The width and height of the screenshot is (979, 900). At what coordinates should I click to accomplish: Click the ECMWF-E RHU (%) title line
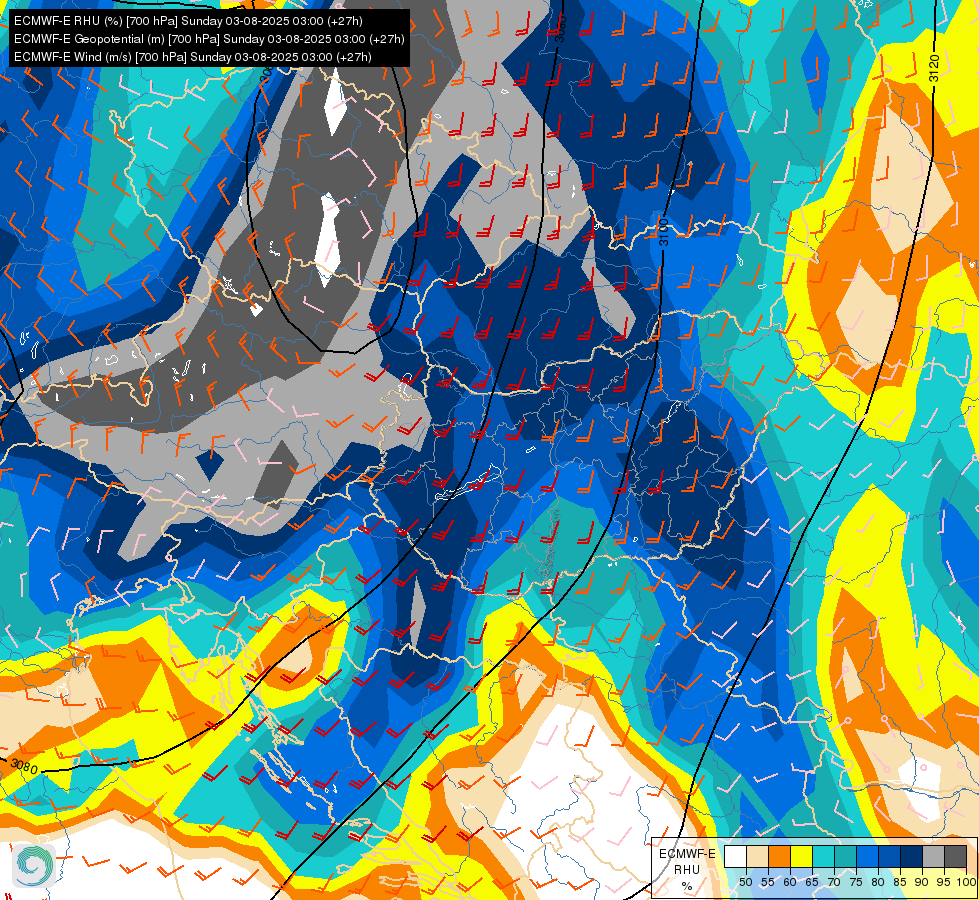(188, 21)
